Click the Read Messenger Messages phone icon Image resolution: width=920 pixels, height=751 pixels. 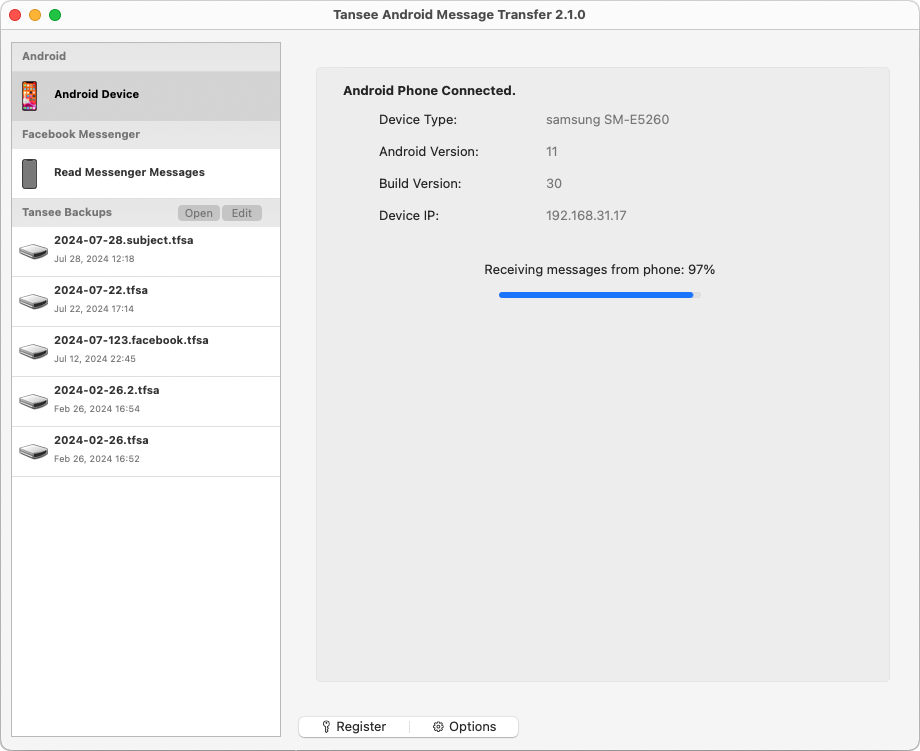(29, 174)
